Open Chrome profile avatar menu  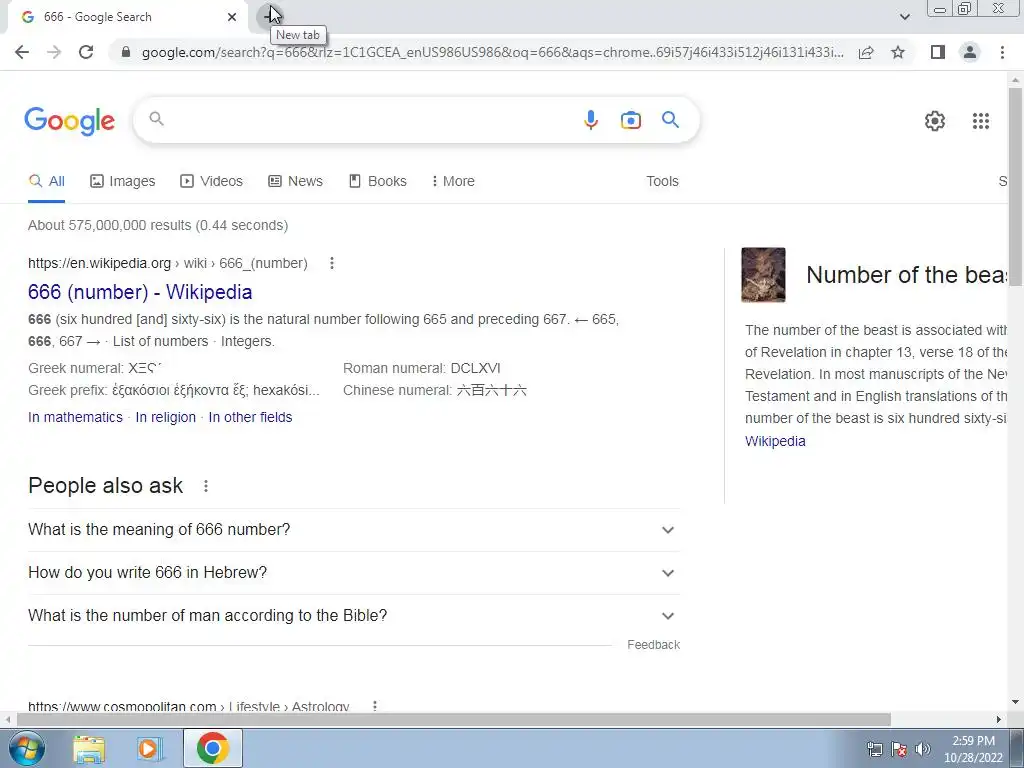(970, 52)
